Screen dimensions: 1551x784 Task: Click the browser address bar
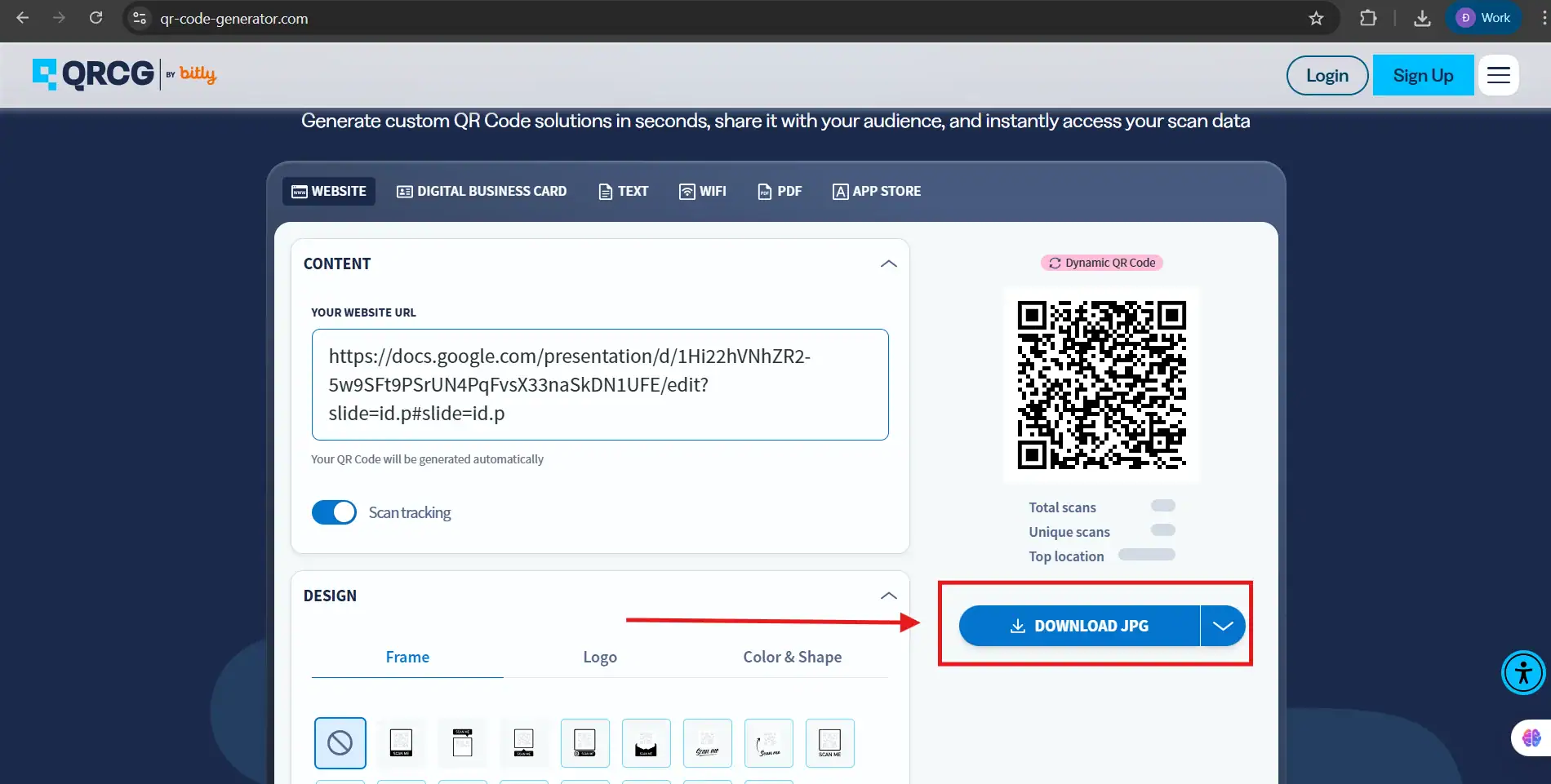pos(731,18)
